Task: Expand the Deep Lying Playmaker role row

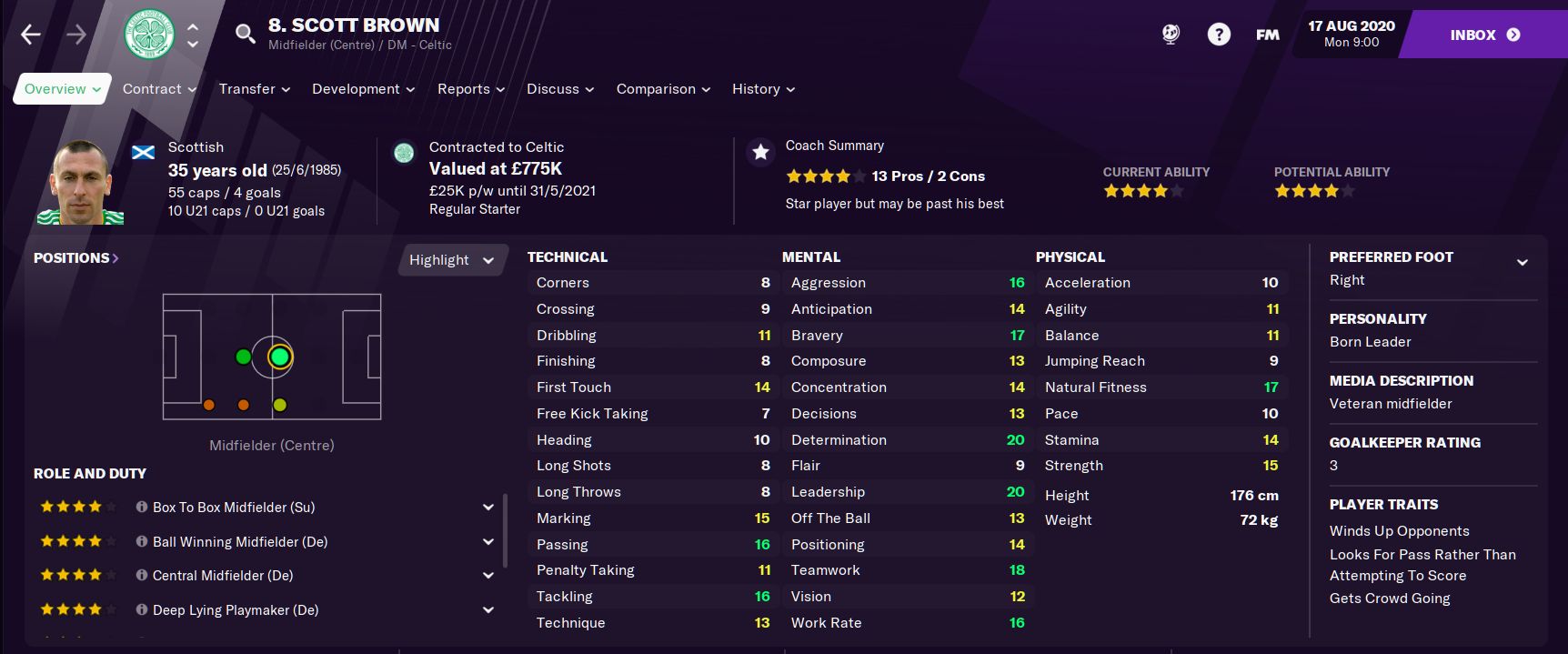Action: tap(488, 609)
